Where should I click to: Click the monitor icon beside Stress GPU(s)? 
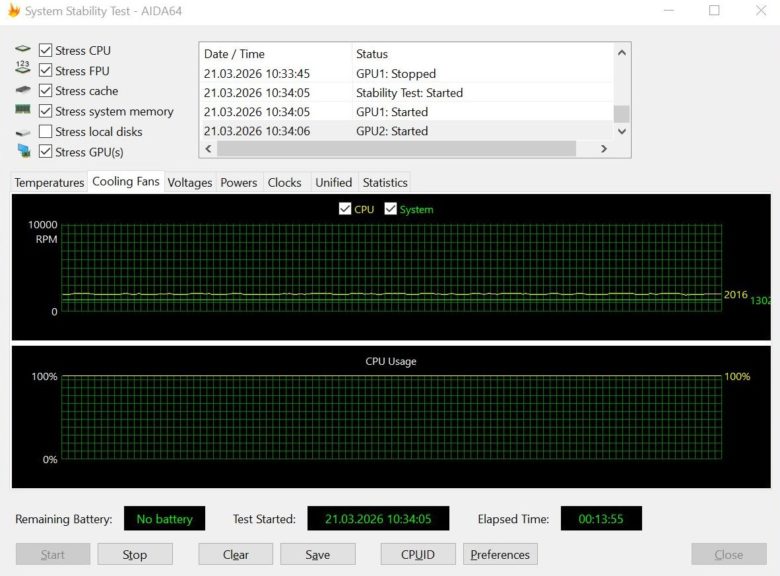tap(23, 151)
